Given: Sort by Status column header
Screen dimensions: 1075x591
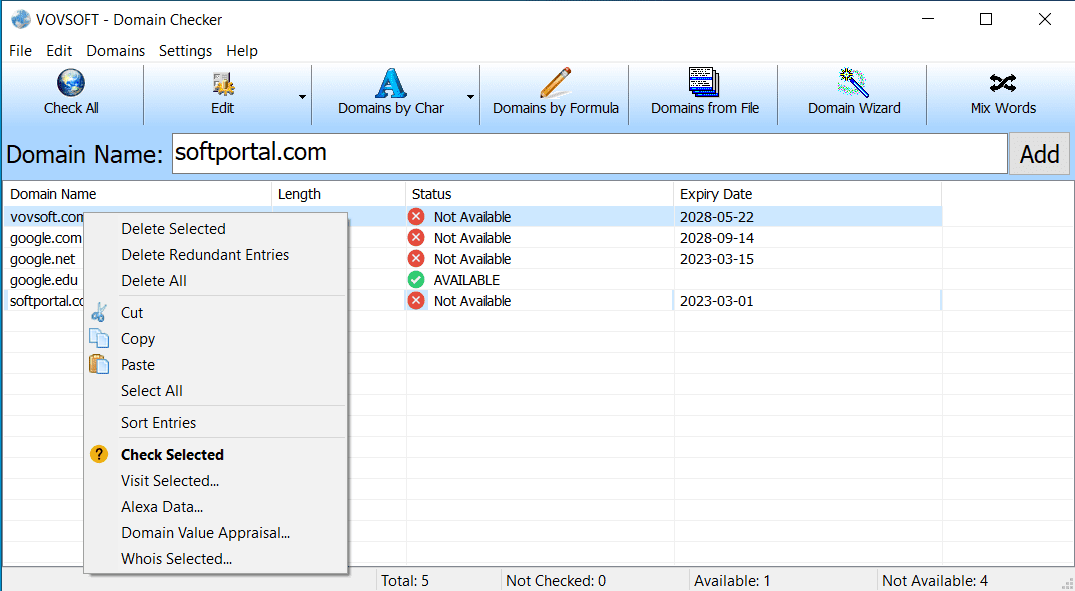Looking at the screenshot, I should click(540, 194).
